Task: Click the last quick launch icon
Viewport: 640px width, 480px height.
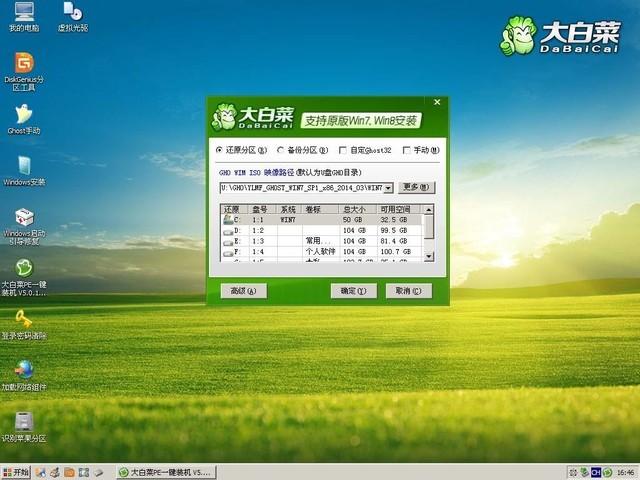Action: coord(98,473)
